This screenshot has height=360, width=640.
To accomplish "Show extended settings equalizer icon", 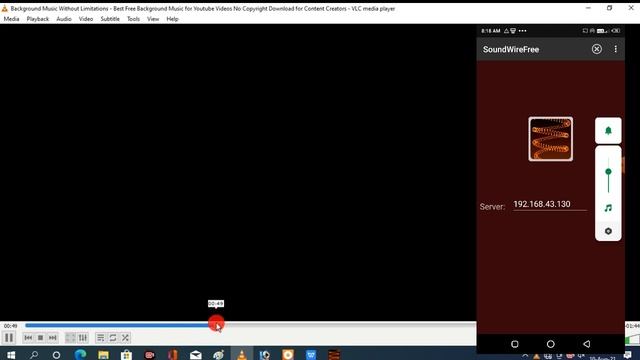I will pos(83,338).
